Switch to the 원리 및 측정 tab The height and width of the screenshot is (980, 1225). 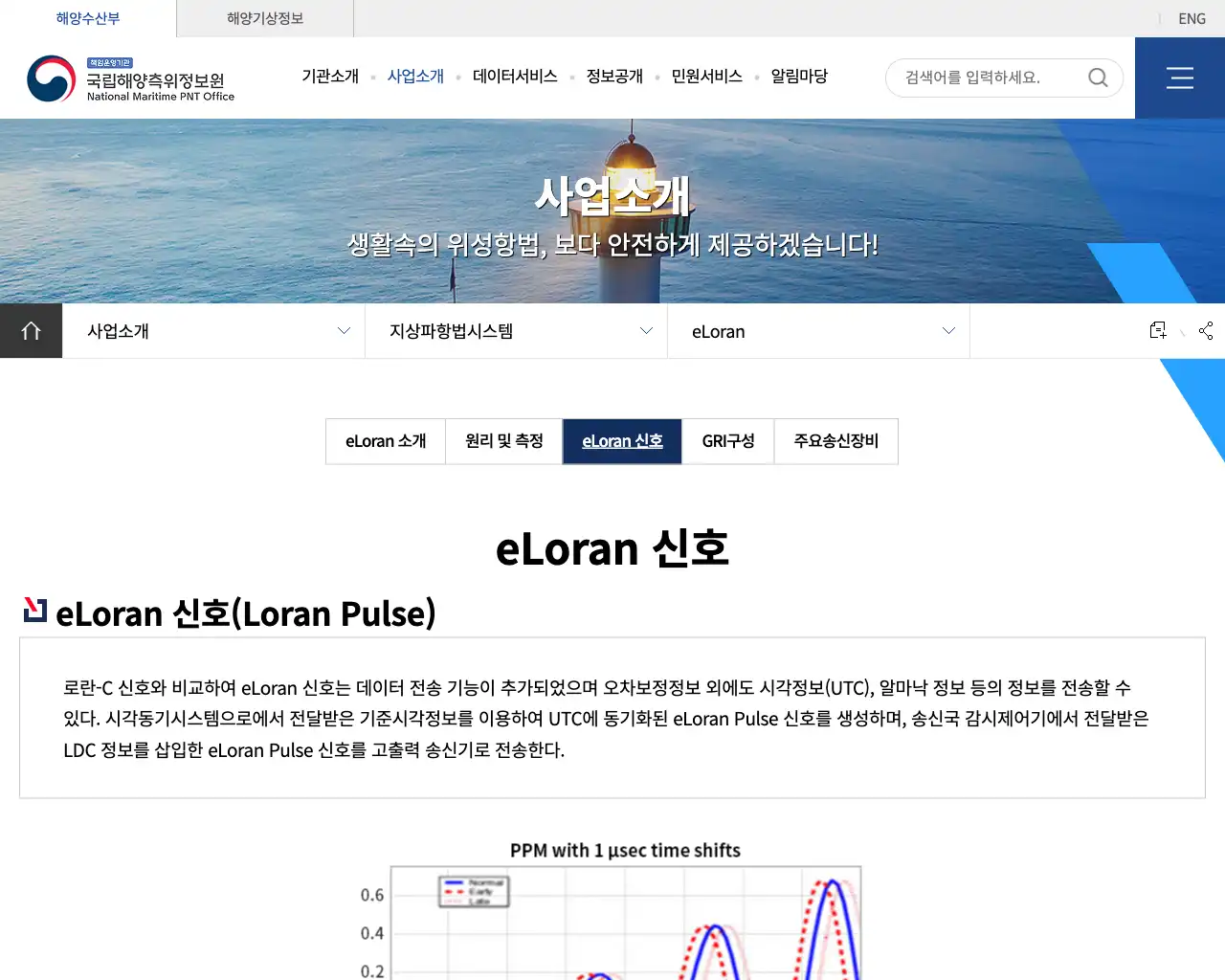point(503,441)
